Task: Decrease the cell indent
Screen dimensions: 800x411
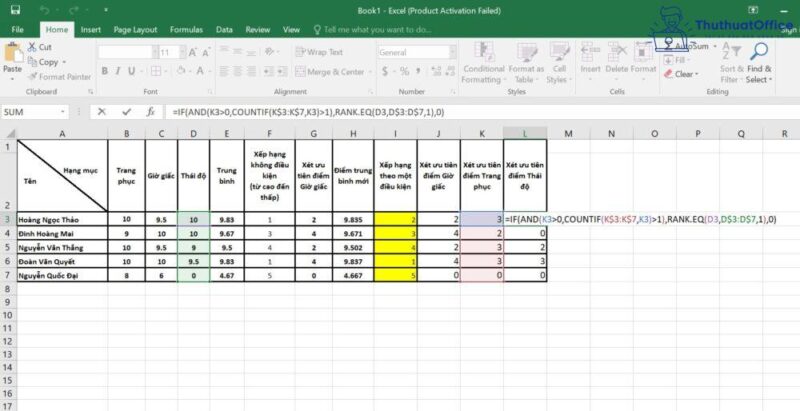Action: [x=270, y=71]
